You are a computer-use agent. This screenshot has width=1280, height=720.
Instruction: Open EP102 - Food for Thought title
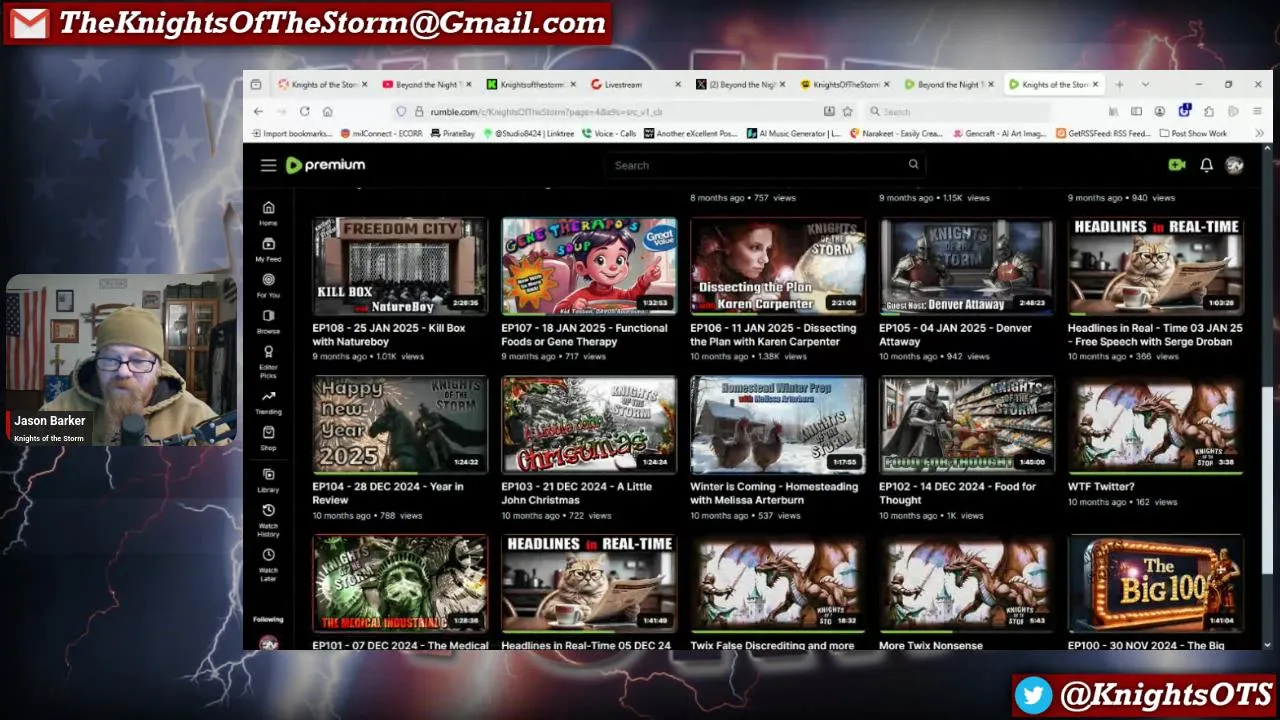pyautogui.click(x=957, y=493)
